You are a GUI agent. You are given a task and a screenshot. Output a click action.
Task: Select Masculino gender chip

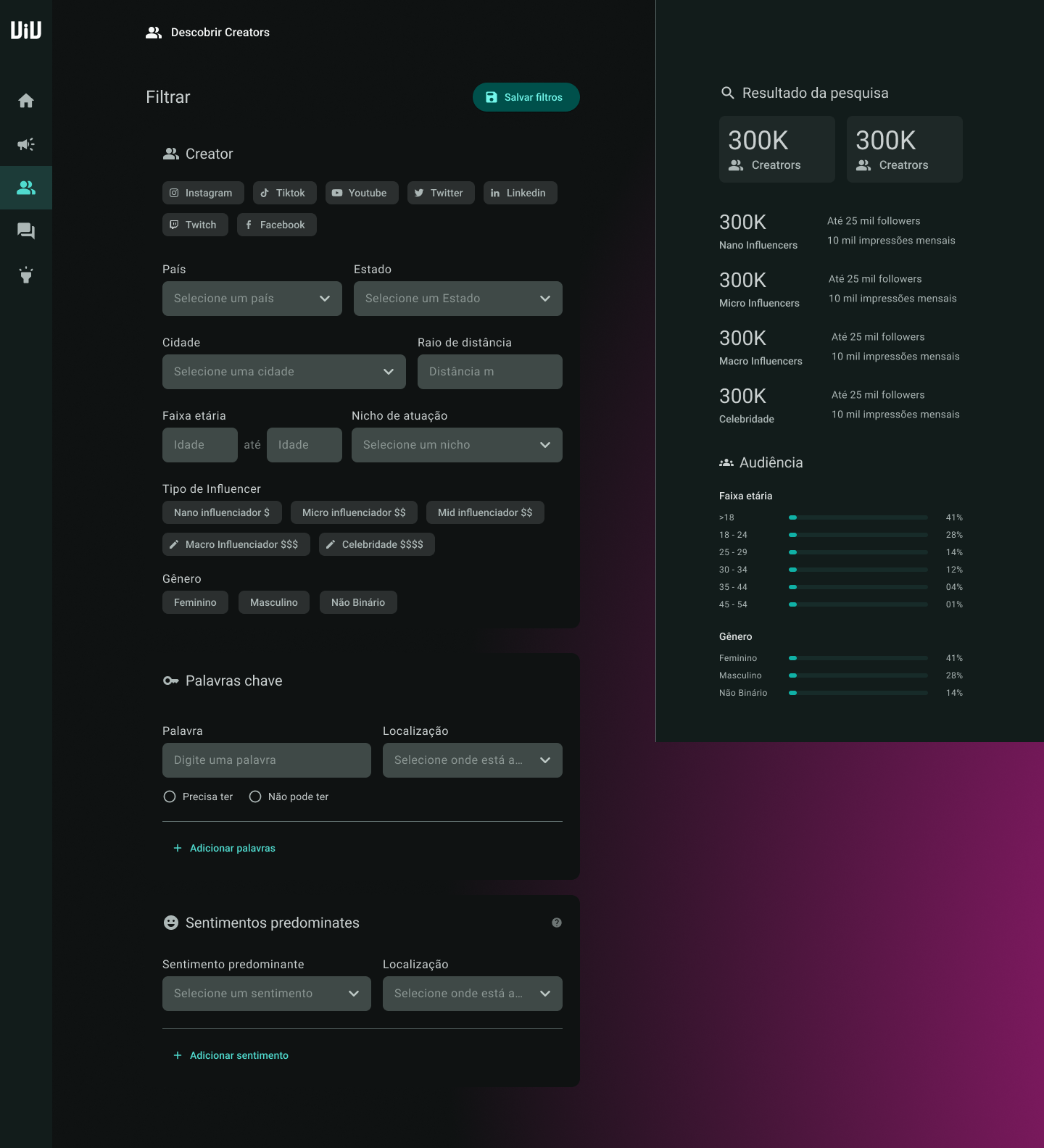click(274, 602)
